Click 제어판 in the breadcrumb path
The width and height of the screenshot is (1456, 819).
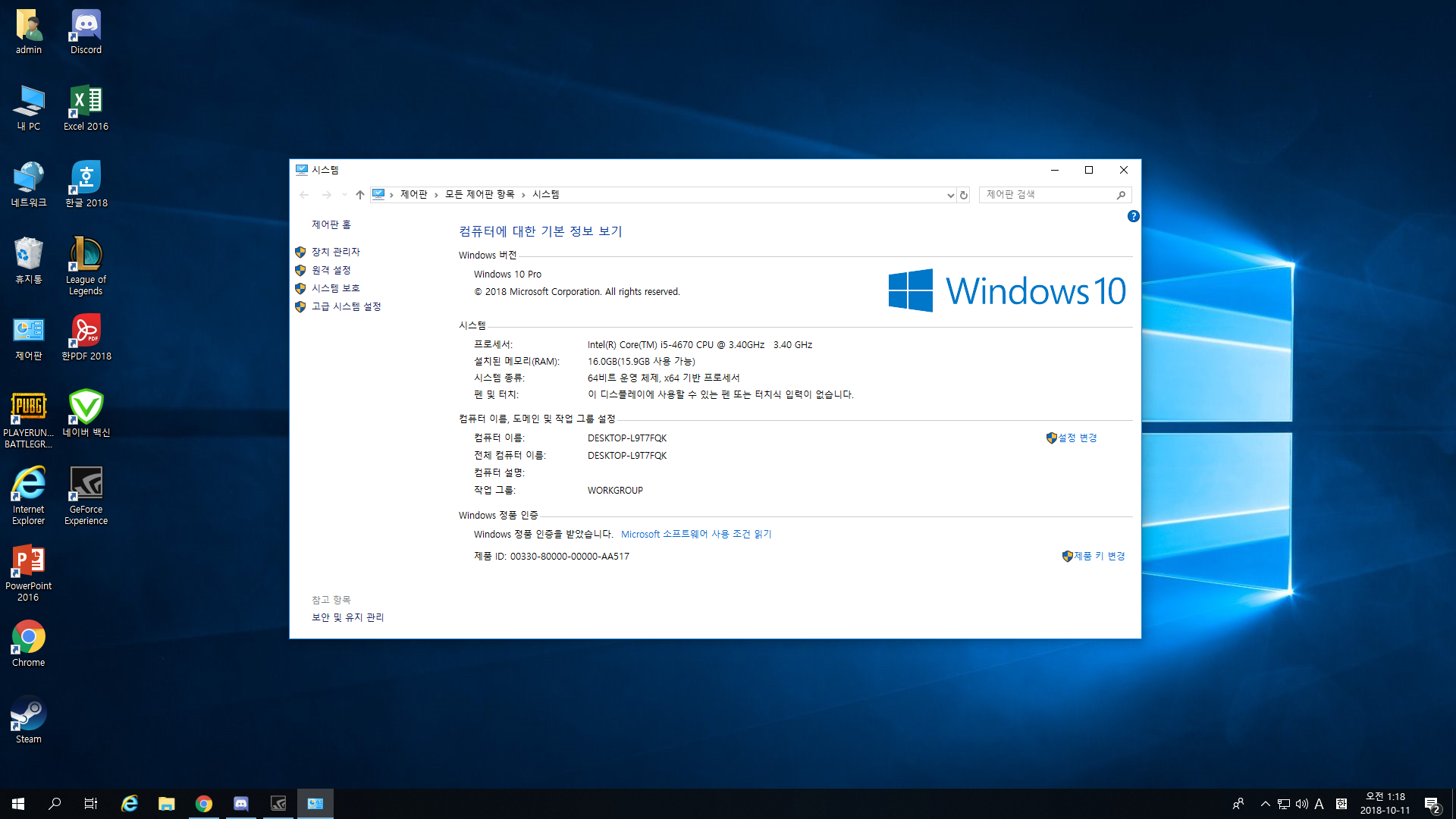point(413,195)
